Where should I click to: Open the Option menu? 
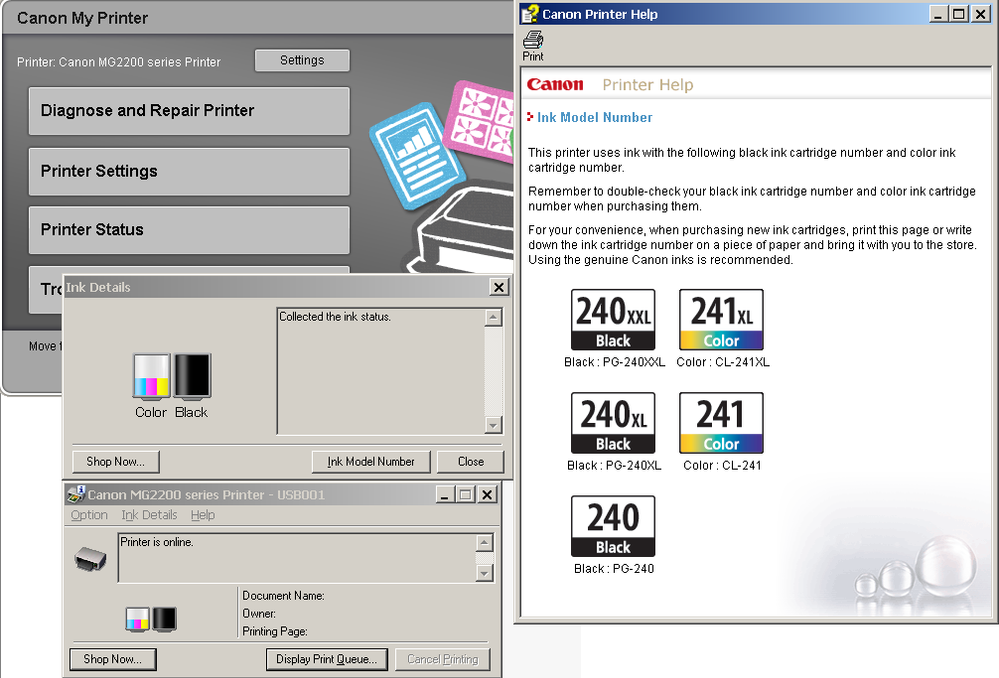[89, 514]
